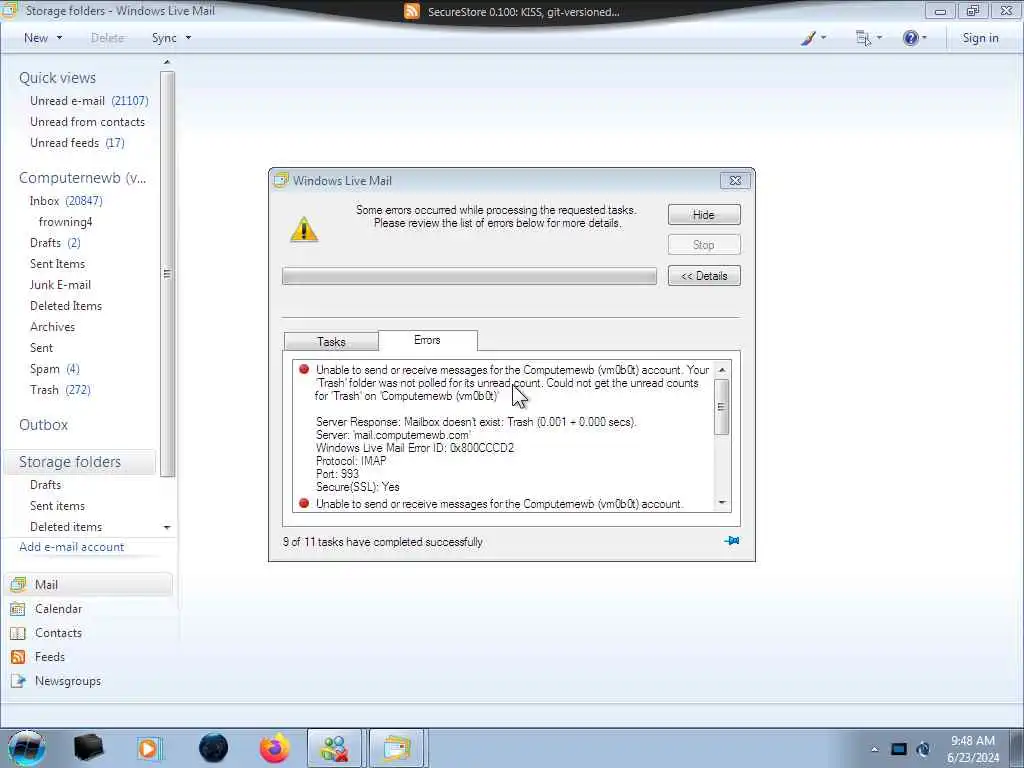Show hidden tray icons arrow
Image resolution: width=1024 pixels, height=768 pixels.
pyautogui.click(x=874, y=749)
